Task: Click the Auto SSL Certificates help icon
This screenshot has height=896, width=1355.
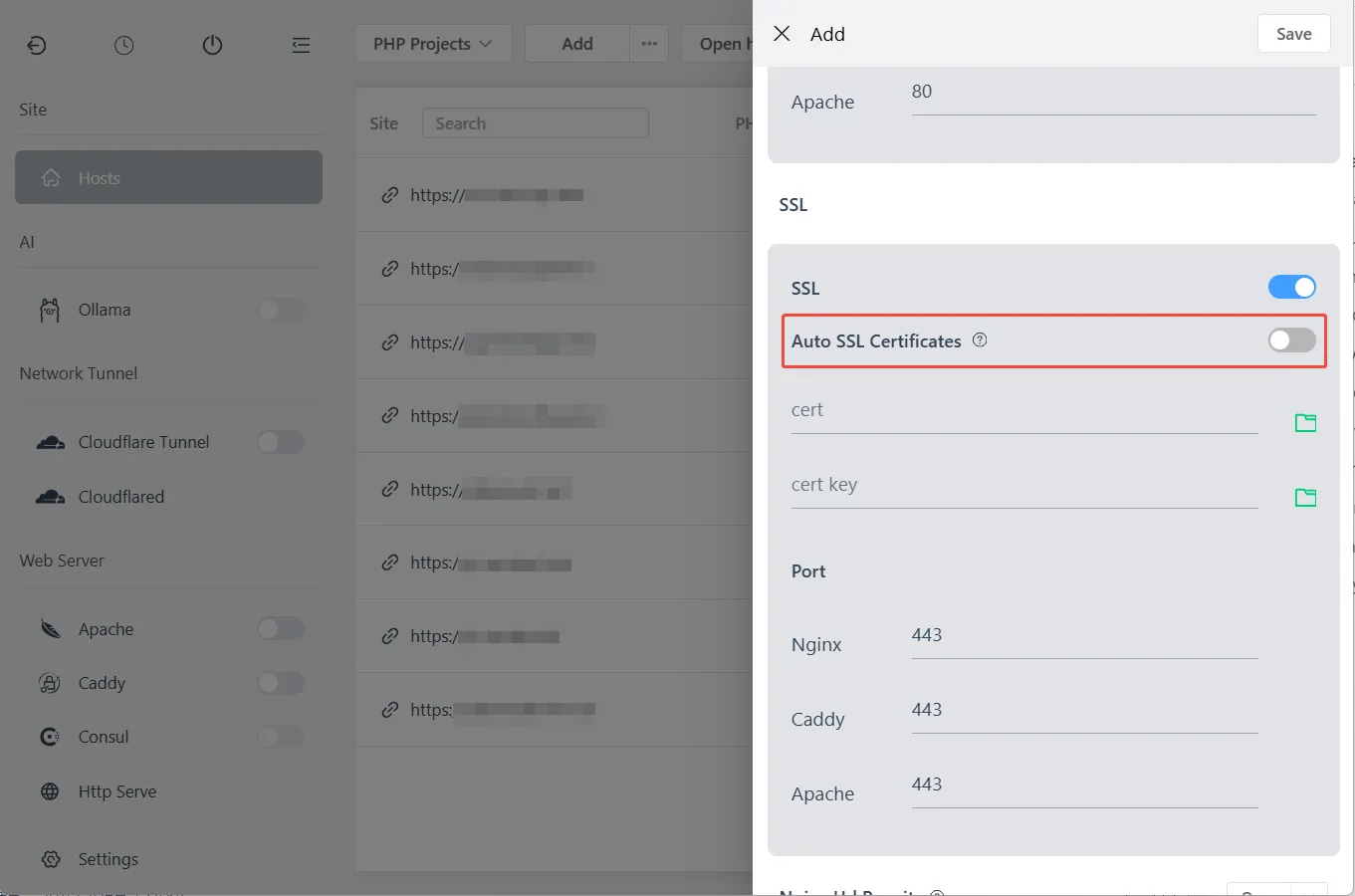Action: coord(980,340)
